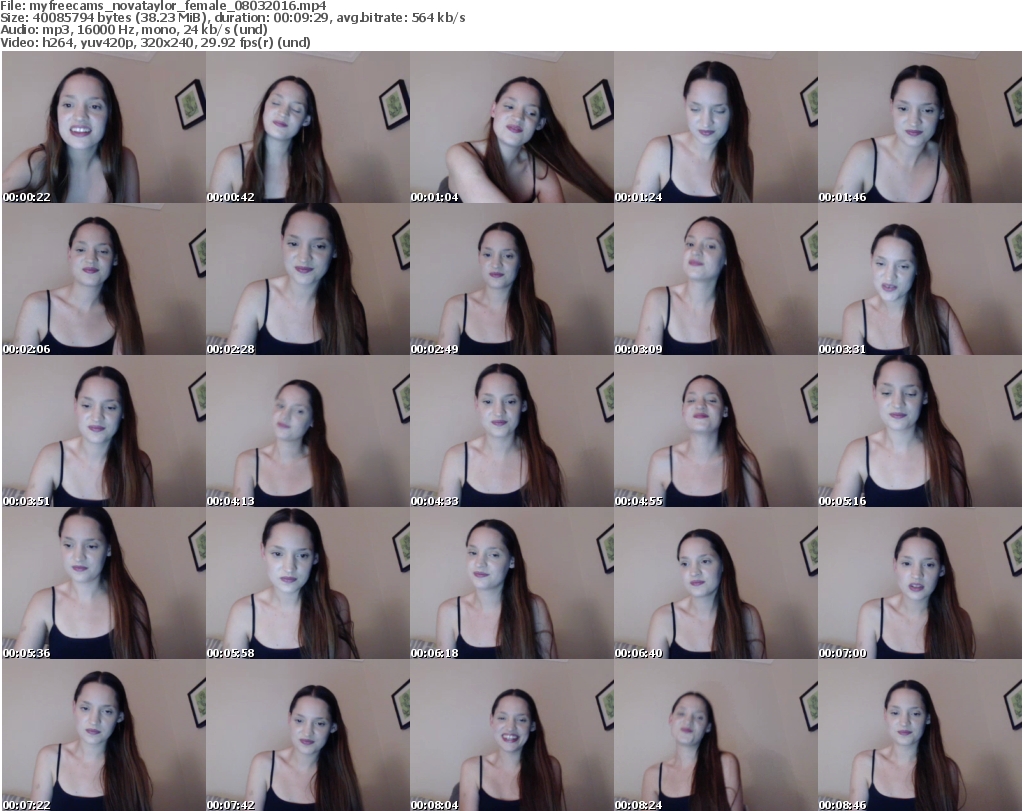Open the thumbnail at 00:01:04
Viewport: 1024px width, 811px height.
[511, 128]
